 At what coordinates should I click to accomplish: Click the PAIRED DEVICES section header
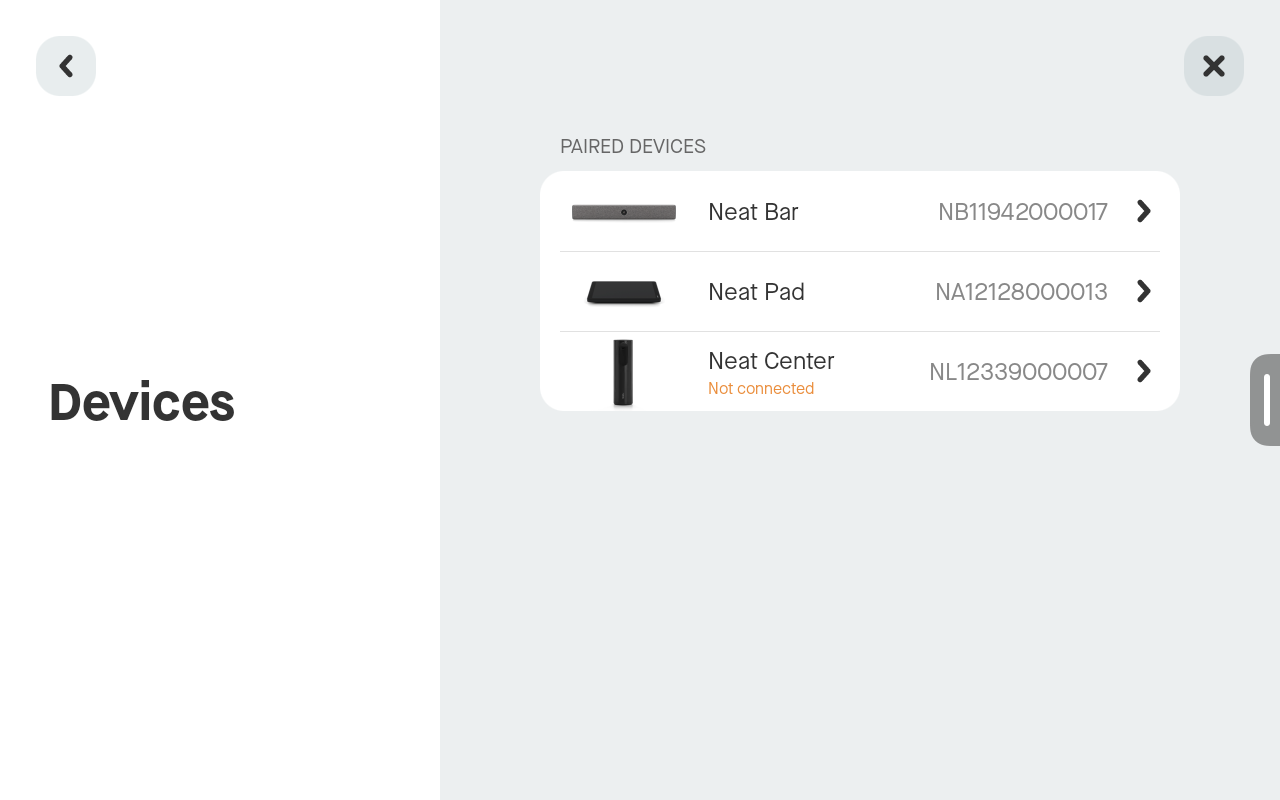[x=632, y=146]
